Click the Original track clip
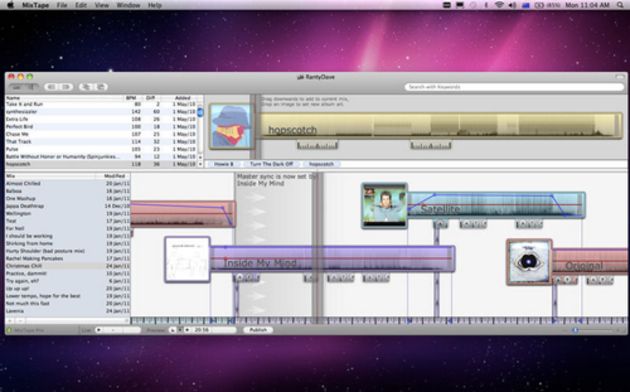 [590, 262]
